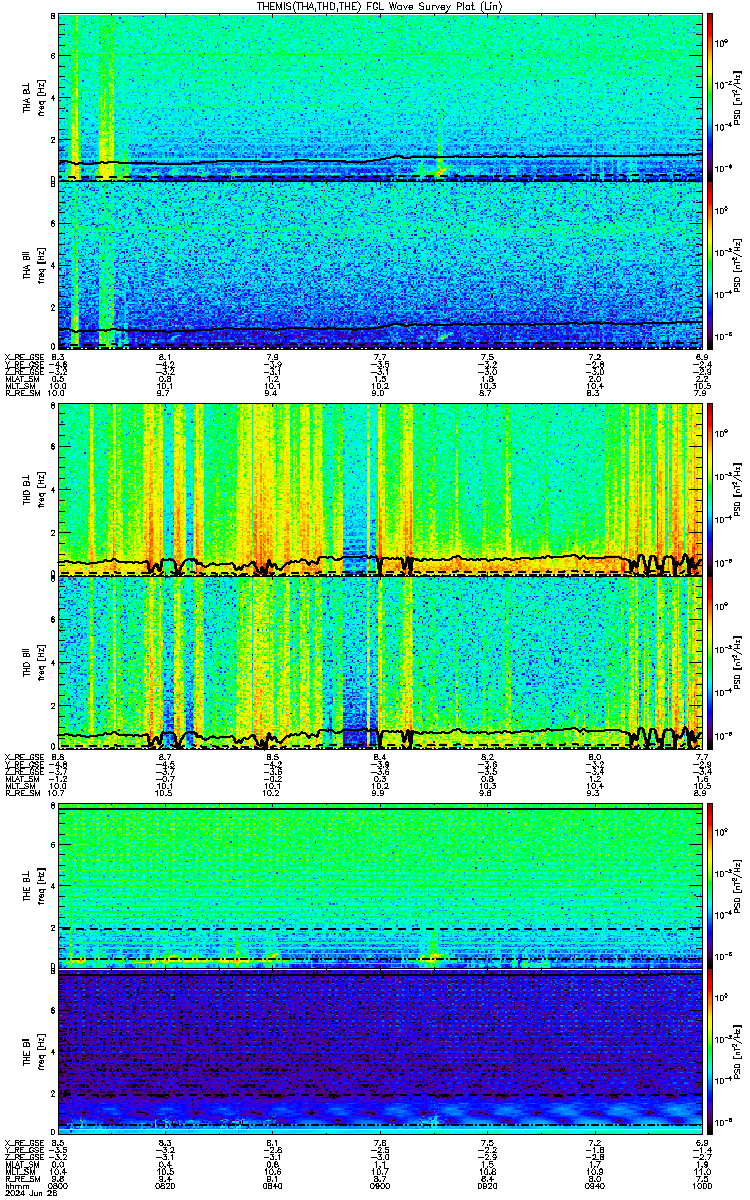This screenshot has height=1200, width=750.
Task: Click the 0820 time tick label
Action: pos(165,1187)
